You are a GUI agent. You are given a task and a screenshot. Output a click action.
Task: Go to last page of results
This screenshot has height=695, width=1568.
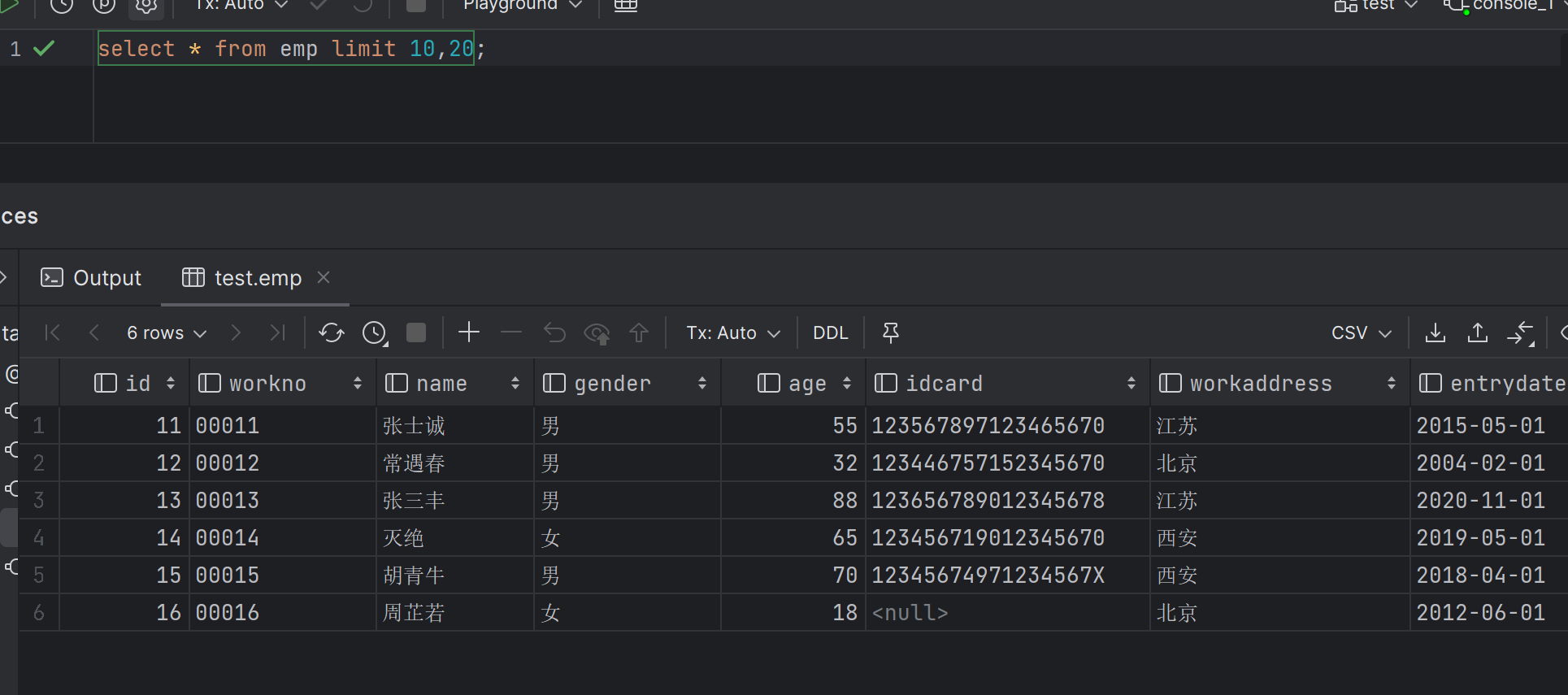point(277,332)
